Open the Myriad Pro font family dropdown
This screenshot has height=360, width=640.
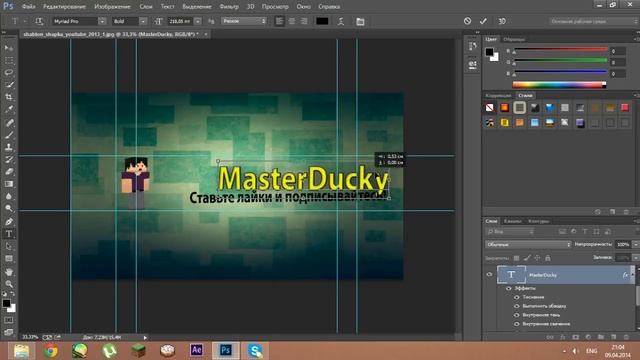[x=102, y=21]
